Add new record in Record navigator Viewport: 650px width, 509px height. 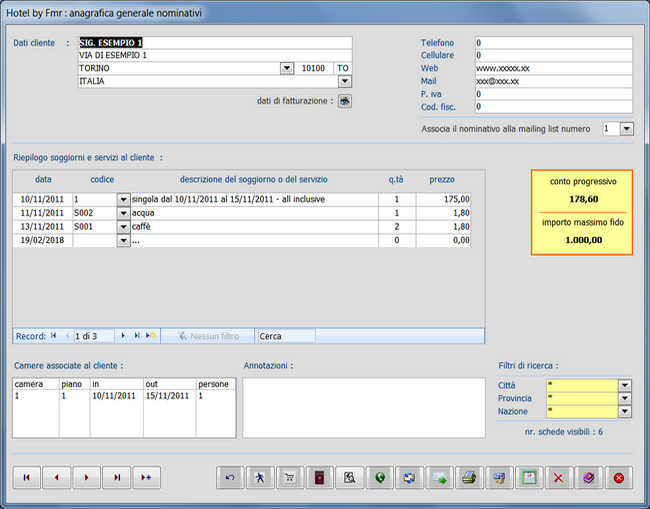pyautogui.click(x=150, y=336)
